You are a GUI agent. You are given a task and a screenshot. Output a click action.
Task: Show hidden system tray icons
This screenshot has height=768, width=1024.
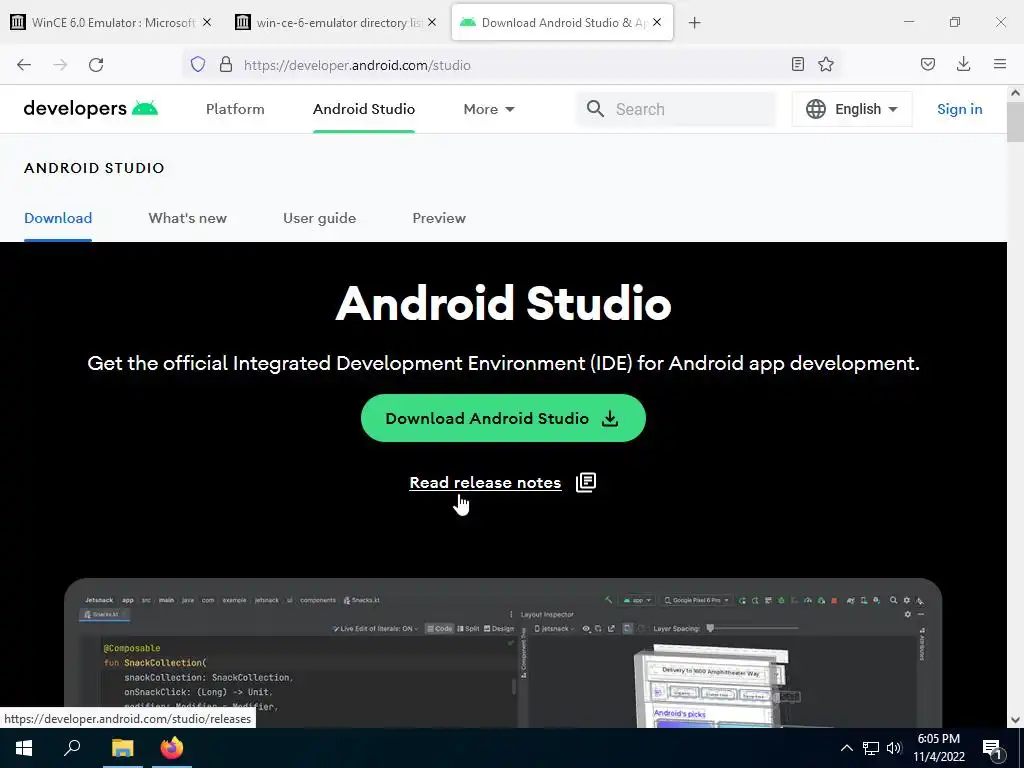[x=846, y=748]
